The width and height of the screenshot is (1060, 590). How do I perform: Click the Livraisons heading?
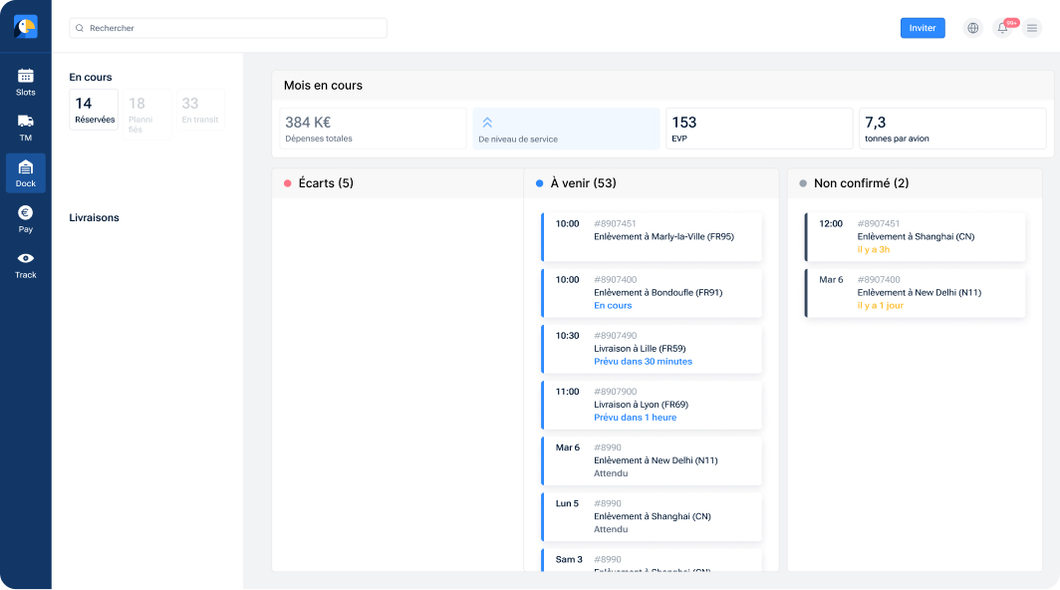(x=94, y=218)
